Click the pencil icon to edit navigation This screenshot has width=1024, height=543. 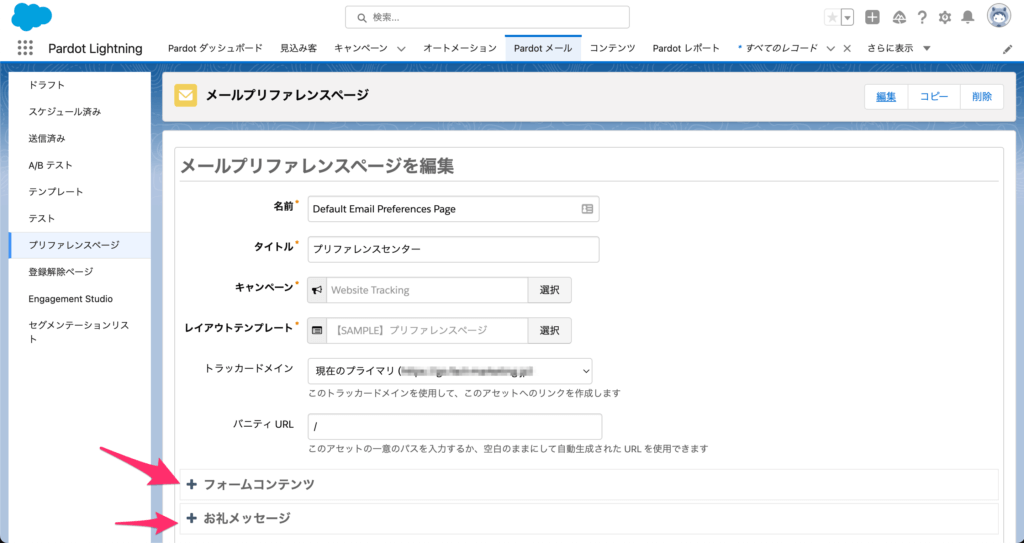[x=1007, y=49]
